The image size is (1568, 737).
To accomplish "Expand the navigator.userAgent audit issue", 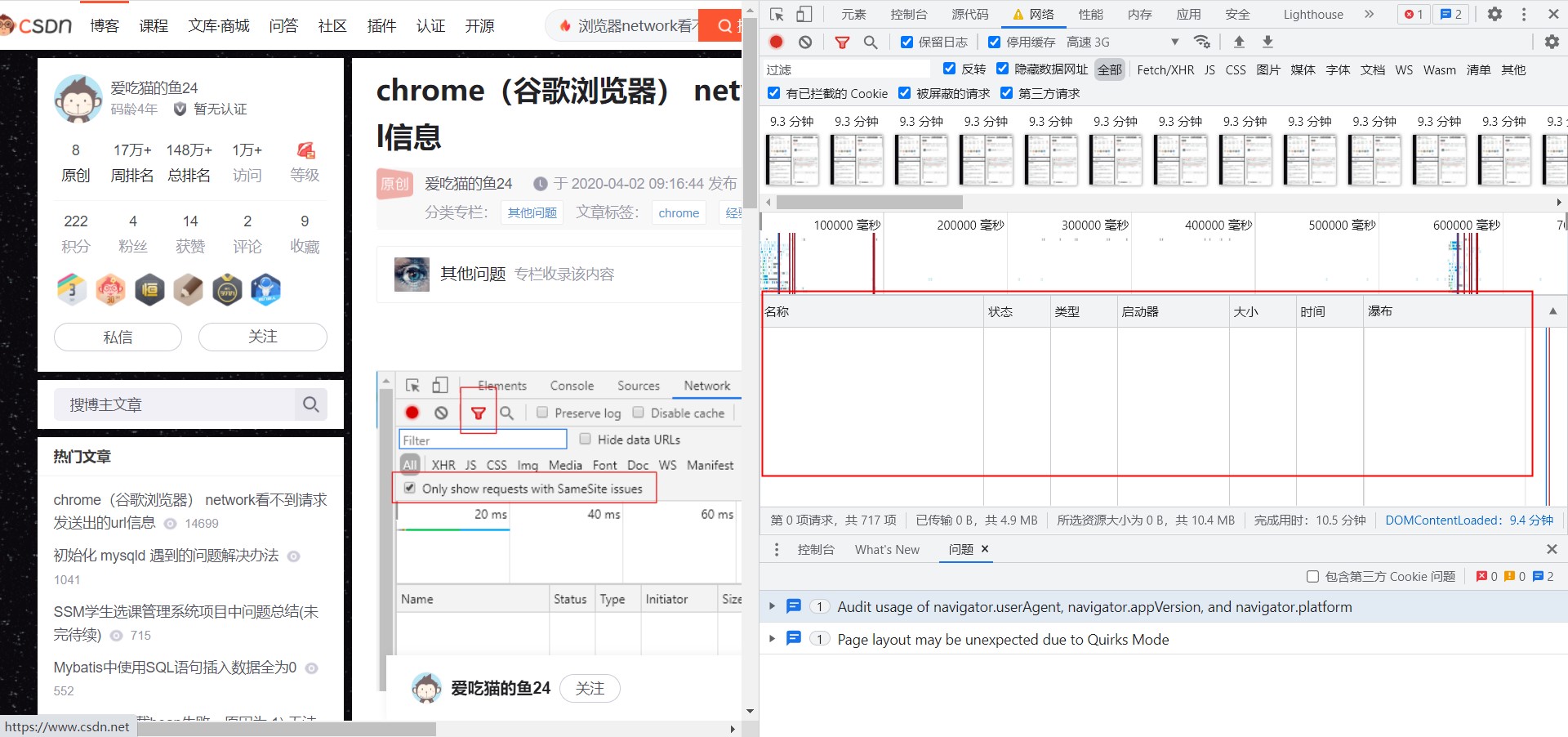I will pyautogui.click(x=772, y=606).
